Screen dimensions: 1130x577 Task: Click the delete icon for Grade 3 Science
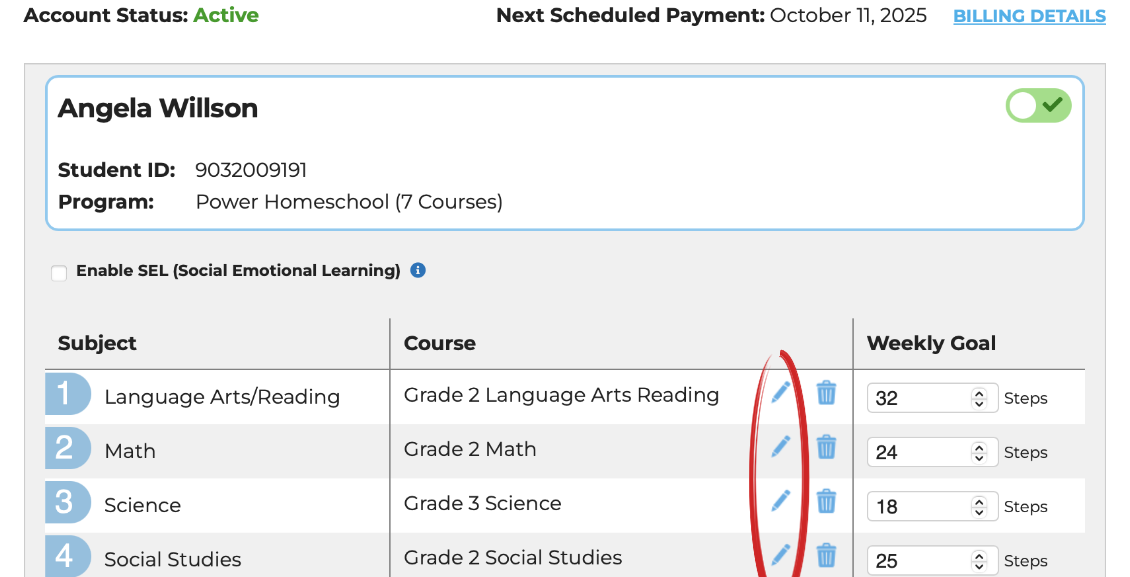[x=826, y=501]
